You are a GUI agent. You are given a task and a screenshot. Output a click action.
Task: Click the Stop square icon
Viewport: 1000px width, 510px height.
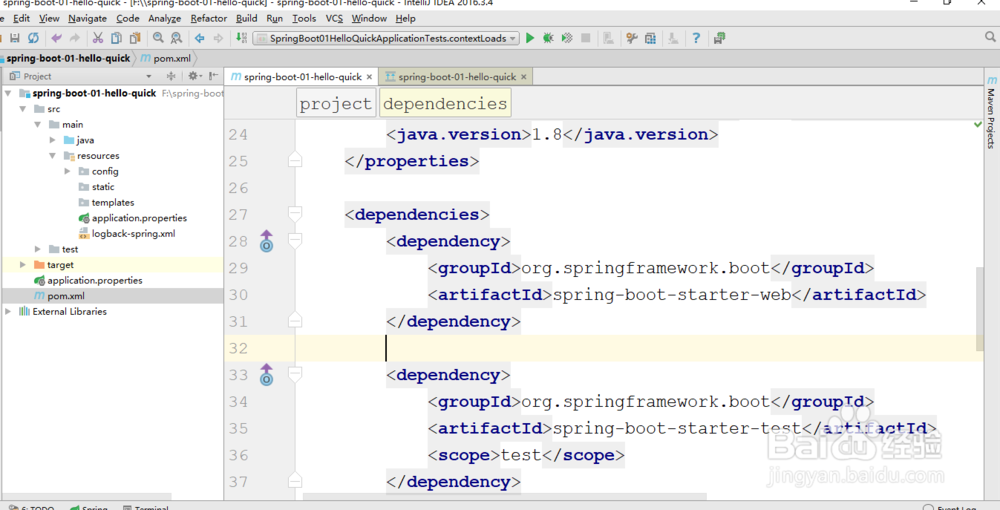[585, 38]
